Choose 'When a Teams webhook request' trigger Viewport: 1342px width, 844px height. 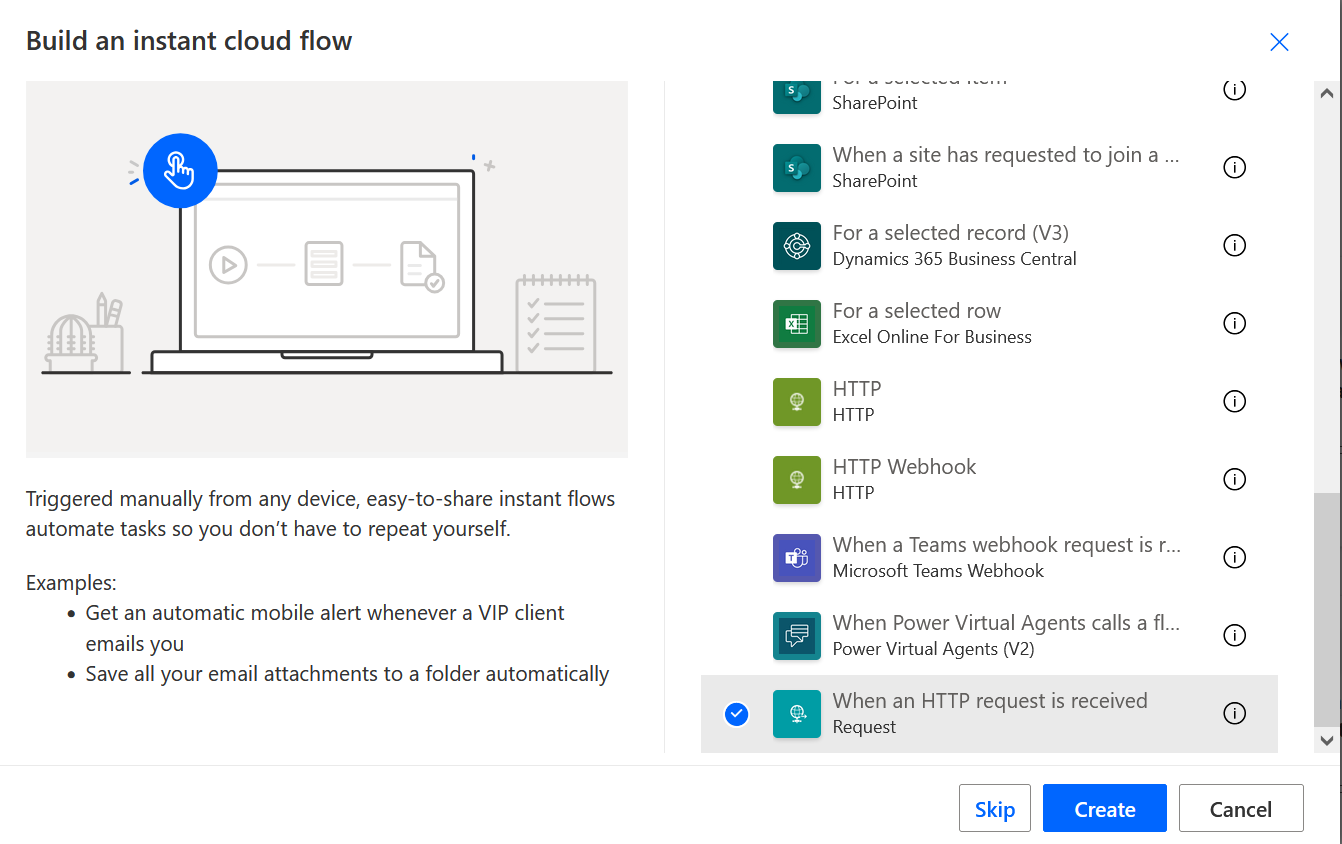pyautogui.click(x=1006, y=546)
